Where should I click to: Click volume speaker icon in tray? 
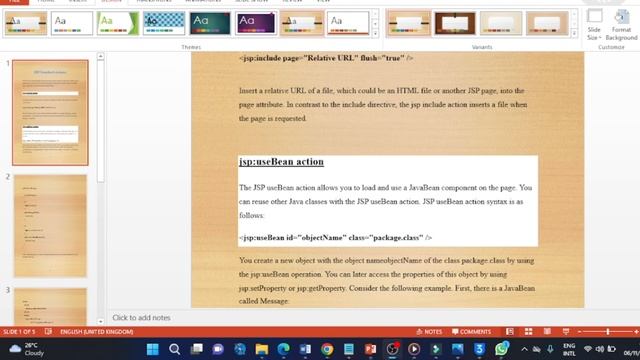(600, 349)
